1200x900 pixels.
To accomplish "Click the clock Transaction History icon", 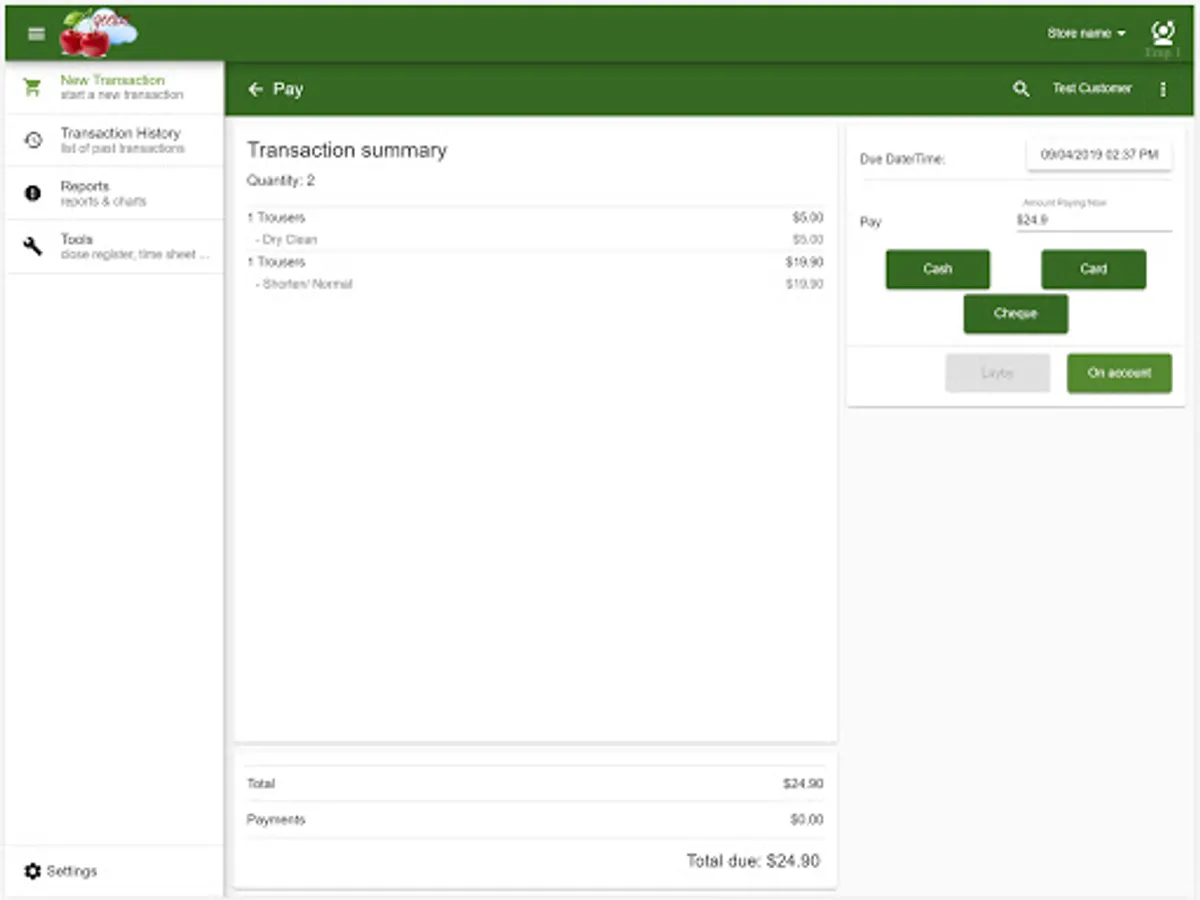I will (33, 140).
